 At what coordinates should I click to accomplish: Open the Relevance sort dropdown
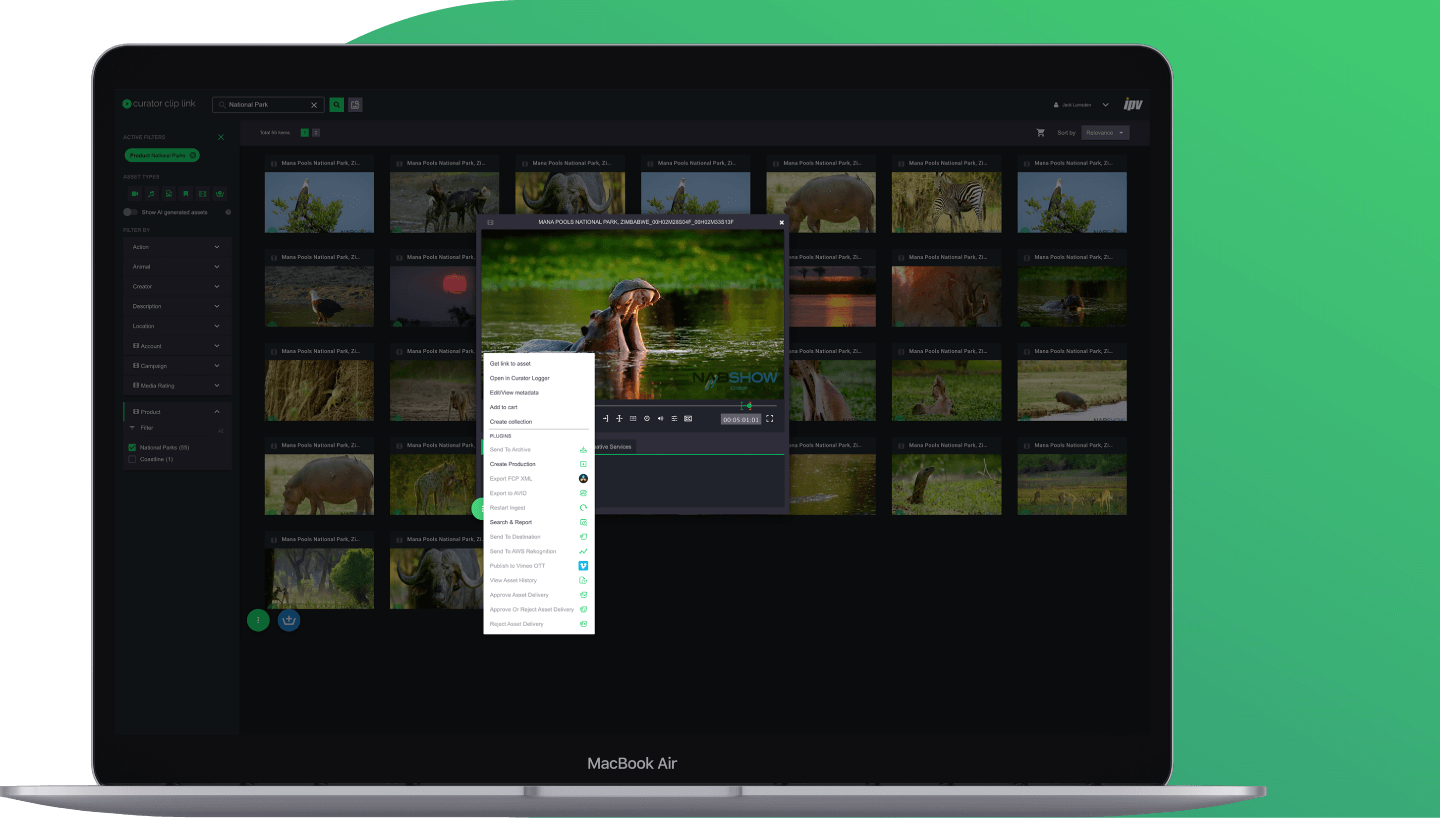coord(1105,132)
